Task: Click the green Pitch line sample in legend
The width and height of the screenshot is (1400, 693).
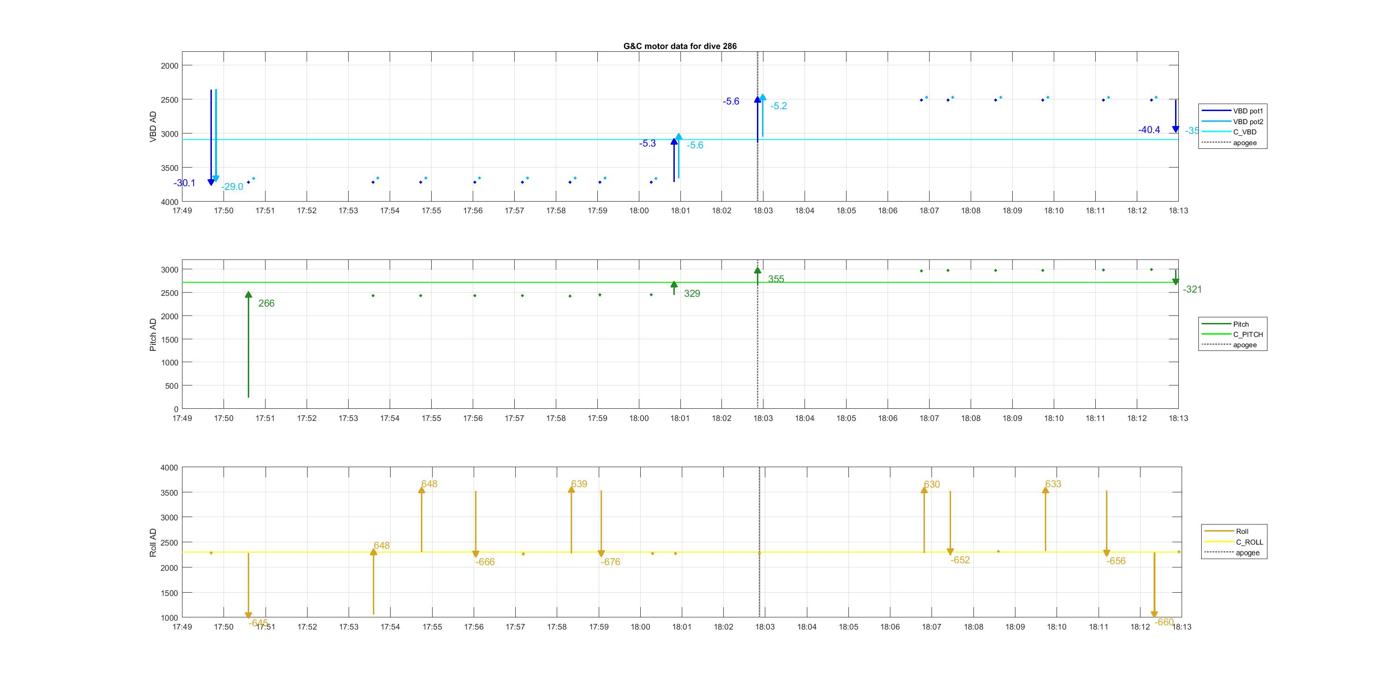Action: pyautogui.click(x=1216, y=324)
